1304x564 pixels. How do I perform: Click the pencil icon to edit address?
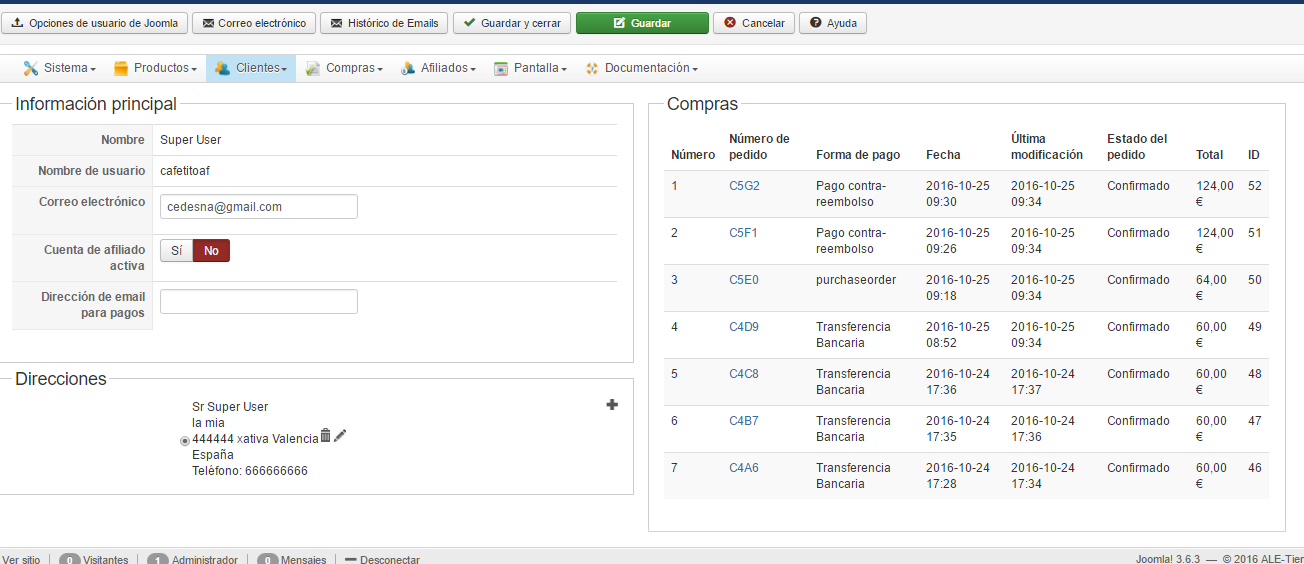[x=340, y=436]
